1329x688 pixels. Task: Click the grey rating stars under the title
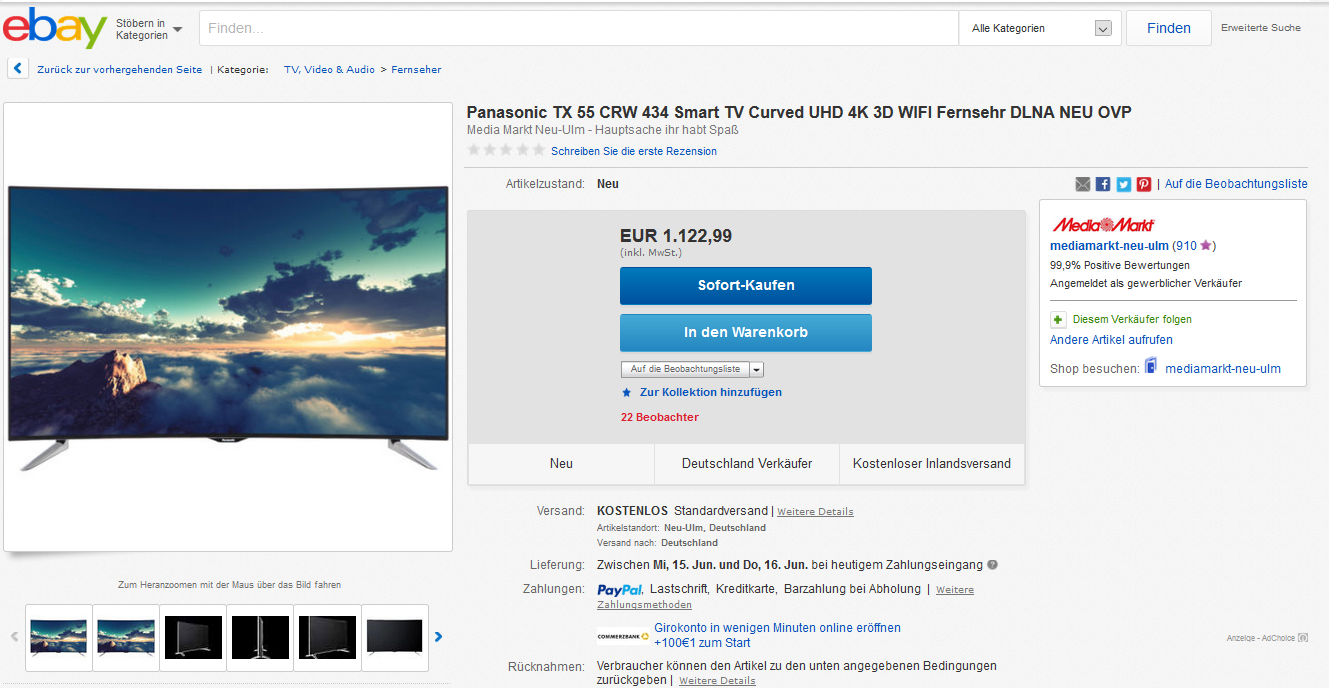(506, 150)
